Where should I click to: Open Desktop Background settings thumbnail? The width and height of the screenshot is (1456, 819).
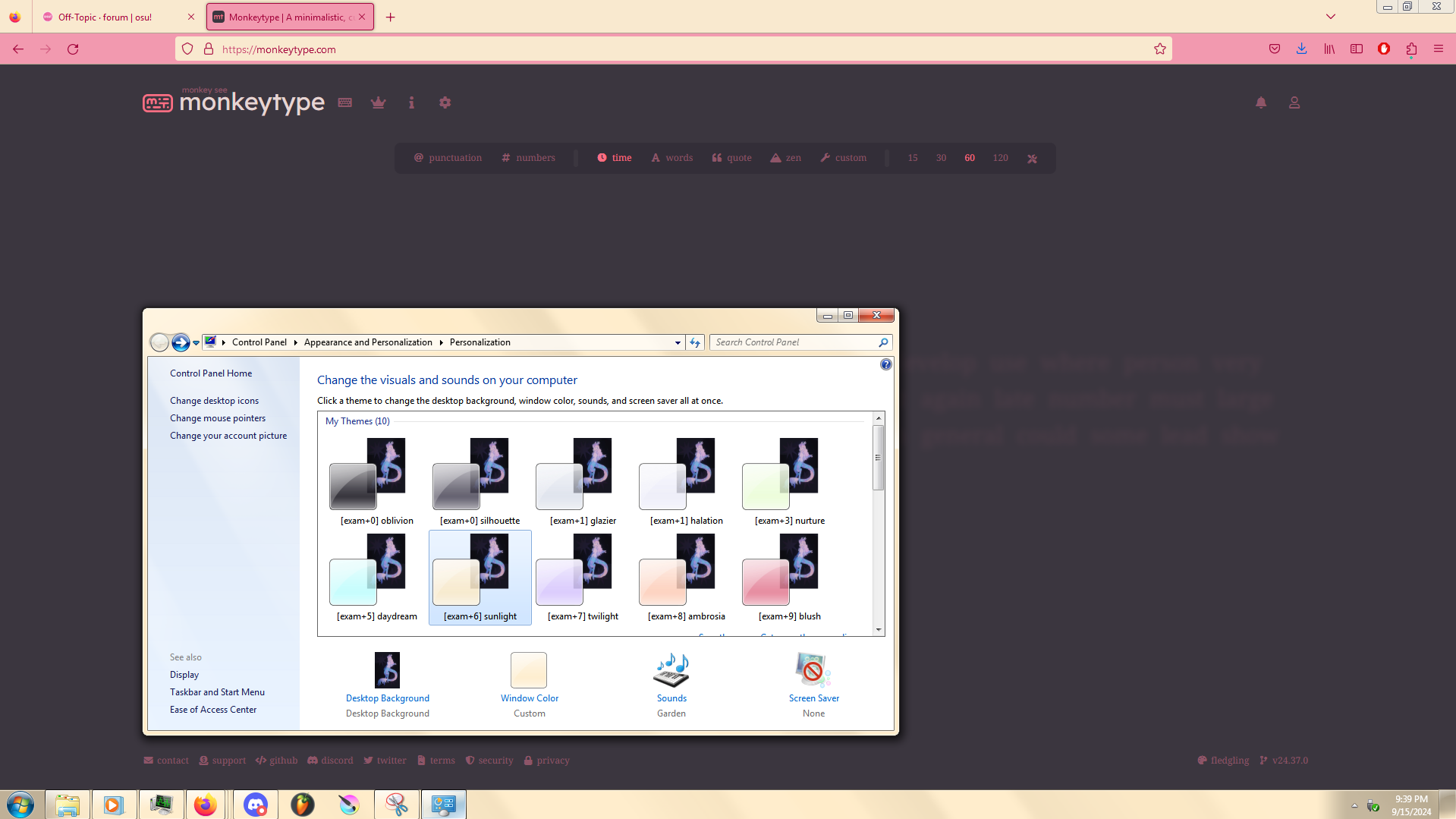tap(387, 670)
